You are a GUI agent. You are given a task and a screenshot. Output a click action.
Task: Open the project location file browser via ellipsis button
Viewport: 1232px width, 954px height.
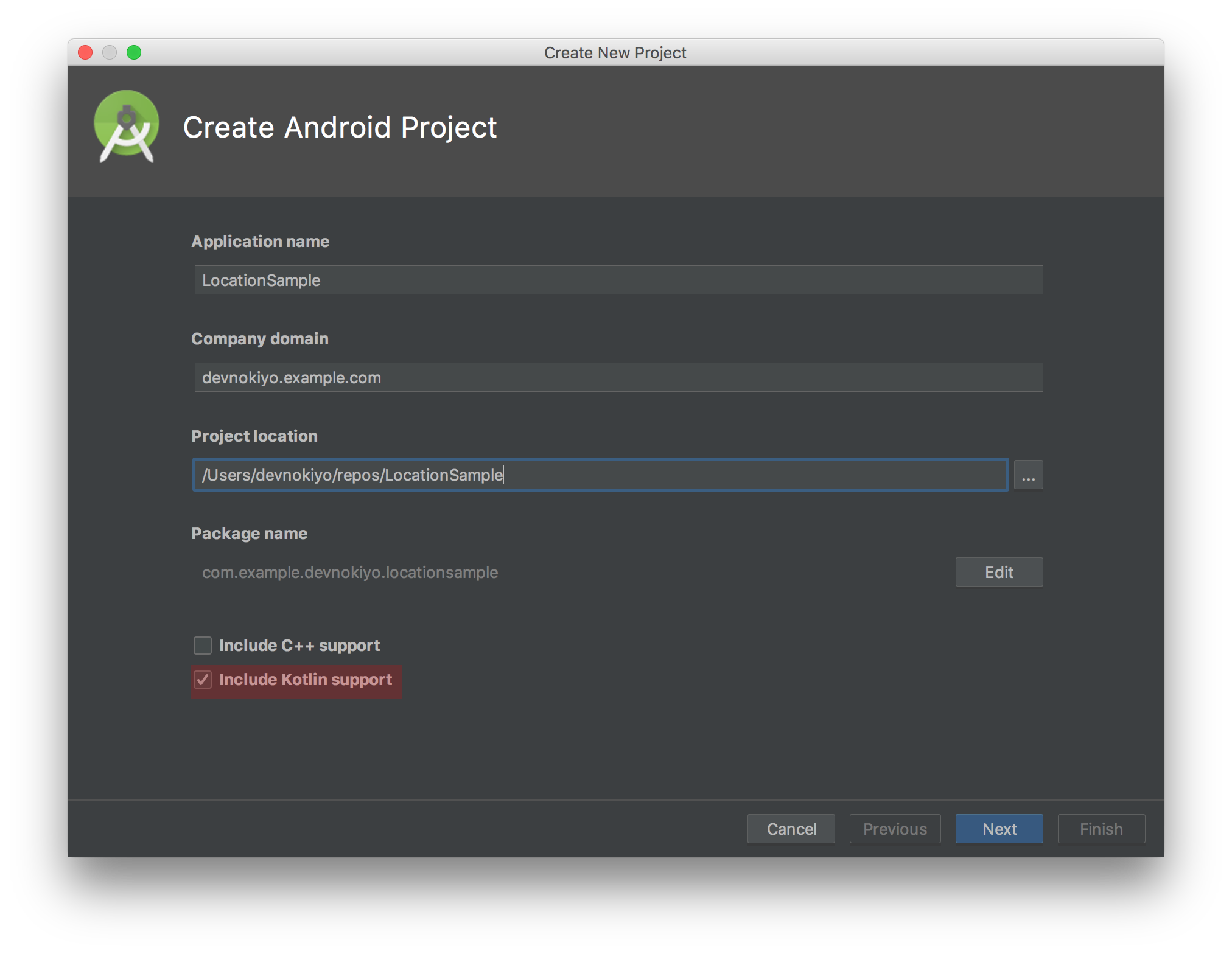pyautogui.click(x=1028, y=475)
